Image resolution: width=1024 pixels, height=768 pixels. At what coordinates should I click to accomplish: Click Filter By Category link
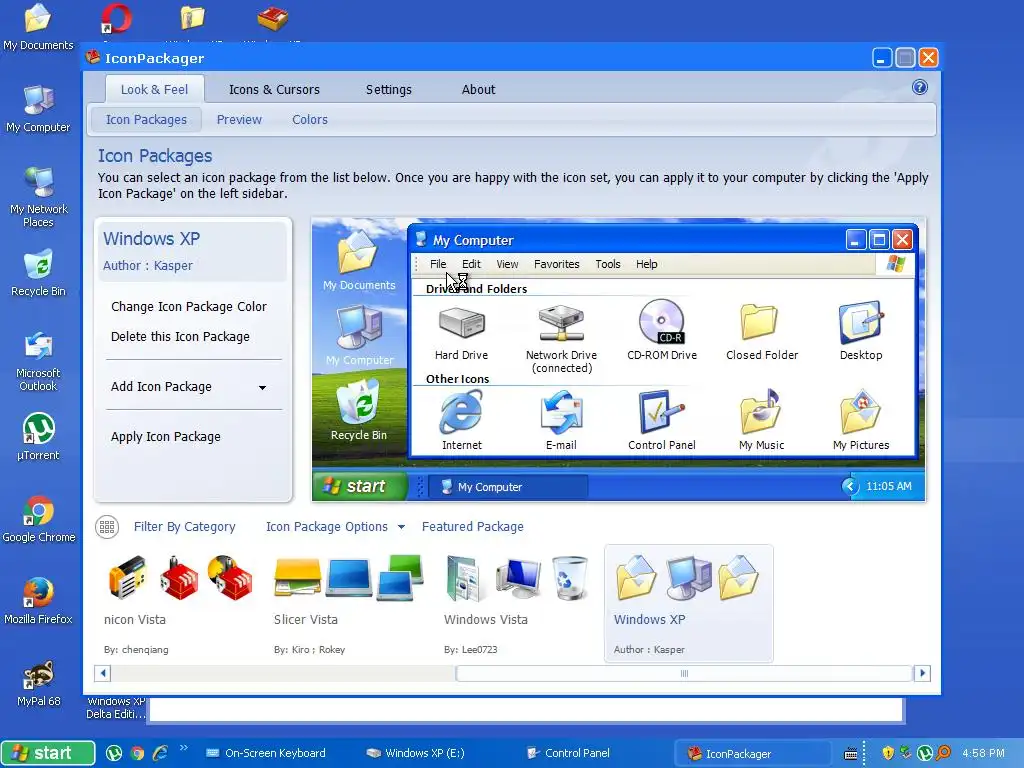pos(184,526)
